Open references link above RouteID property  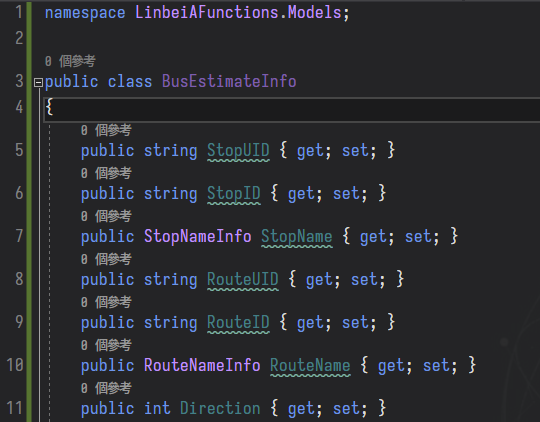point(106,302)
